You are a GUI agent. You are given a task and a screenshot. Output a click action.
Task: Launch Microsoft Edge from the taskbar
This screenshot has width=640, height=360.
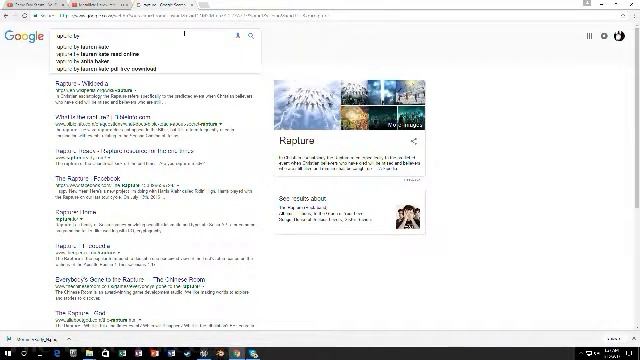point(57,353)
